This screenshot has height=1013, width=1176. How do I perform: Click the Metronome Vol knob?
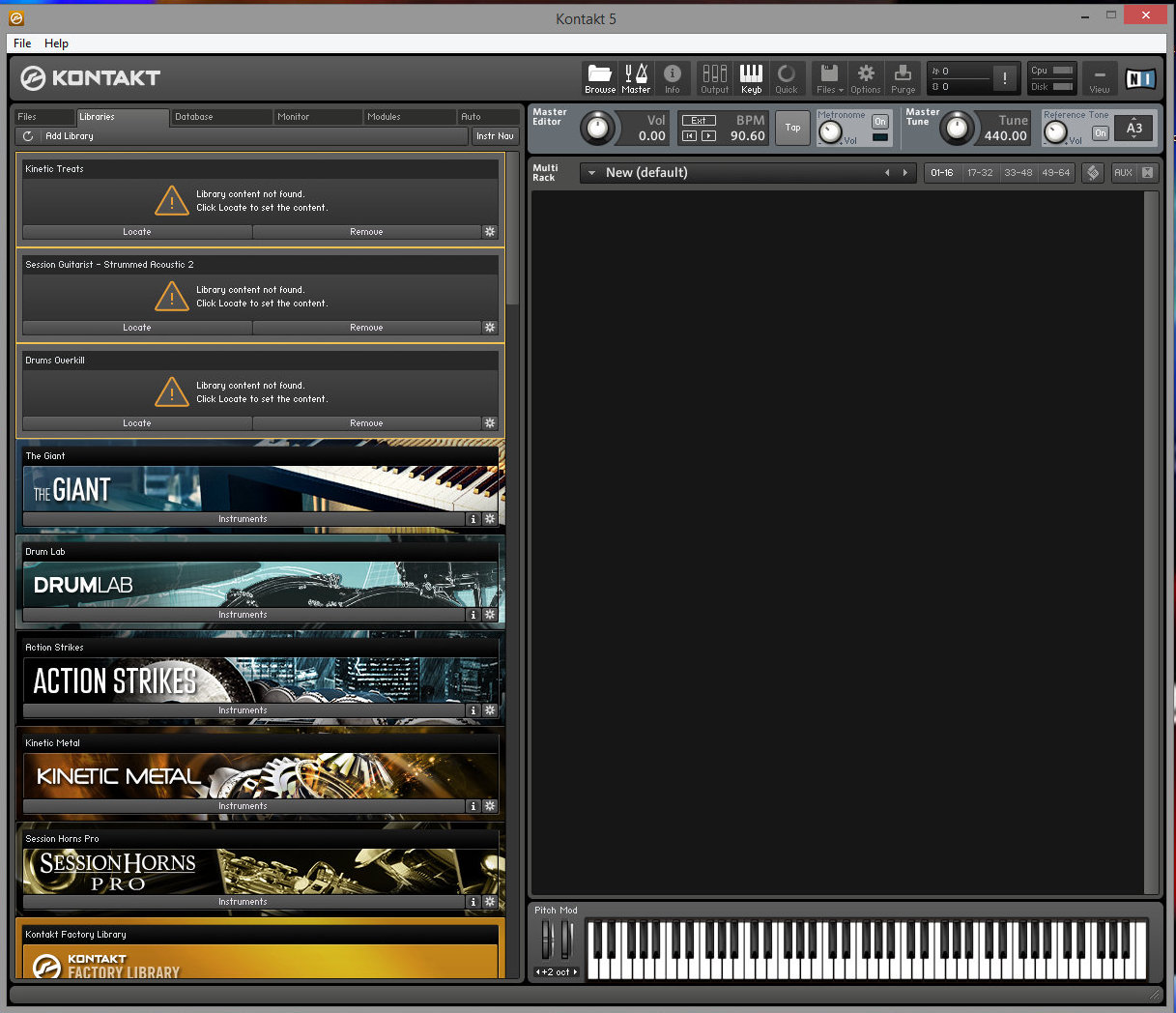830,133
